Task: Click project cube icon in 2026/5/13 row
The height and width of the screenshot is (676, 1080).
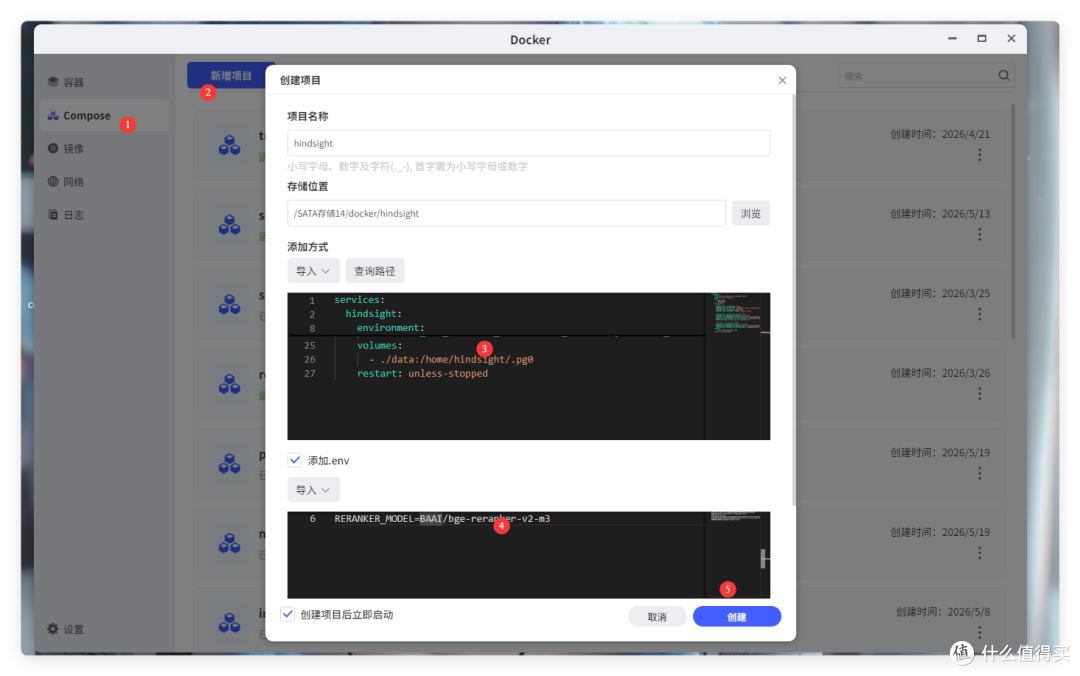Action: point(229,225)
